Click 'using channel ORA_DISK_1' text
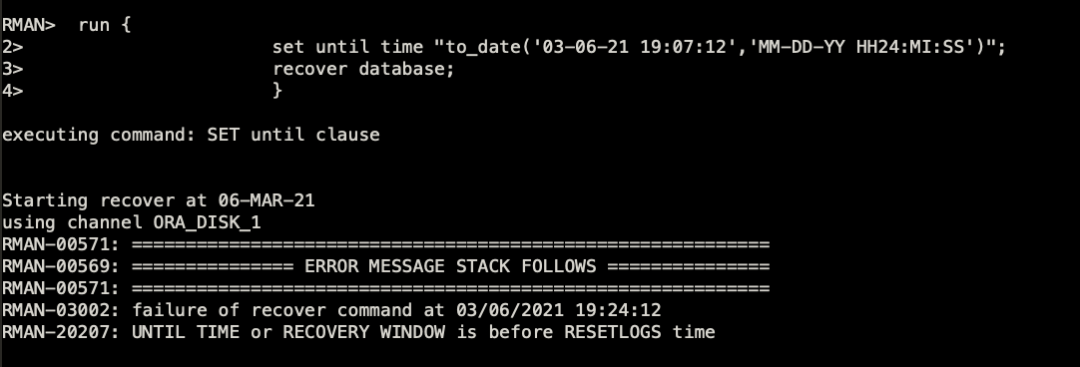The height and width of the screenshot is (367, 1080). point(132,222)
